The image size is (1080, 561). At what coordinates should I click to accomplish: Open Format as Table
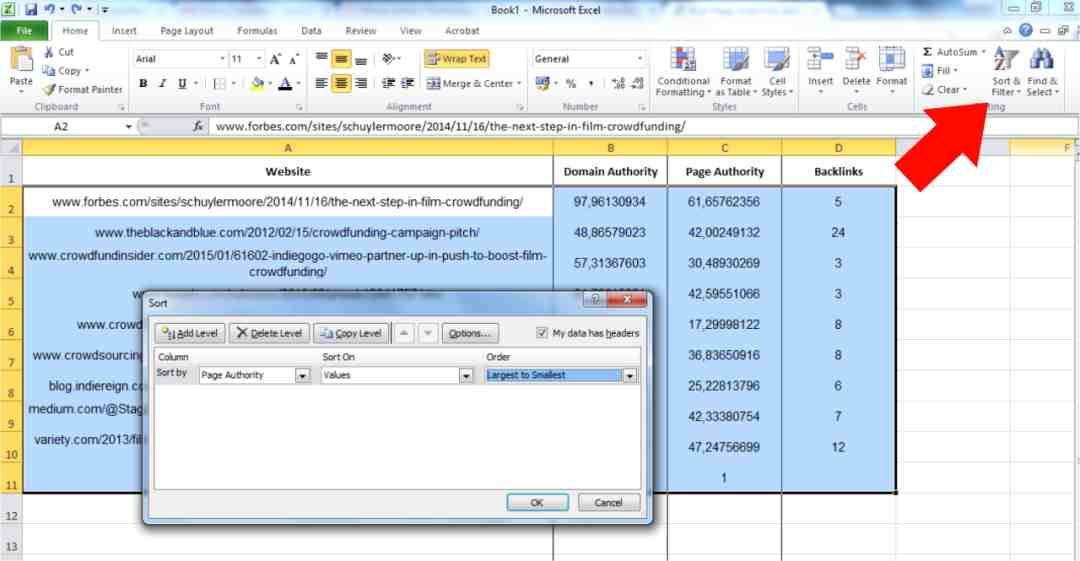[x=736, y=72]
